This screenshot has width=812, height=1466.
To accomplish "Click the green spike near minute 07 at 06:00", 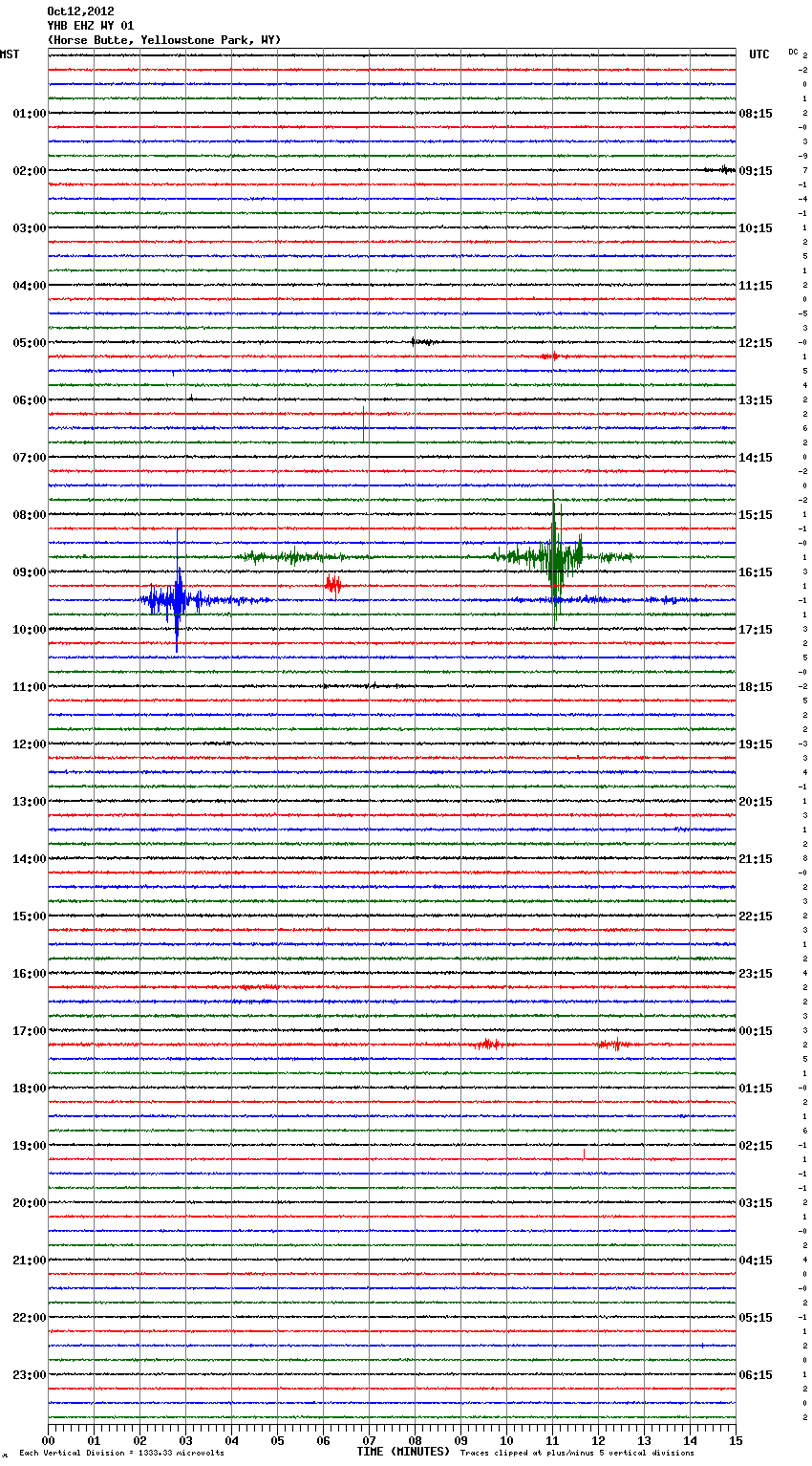I will point(364,424).
